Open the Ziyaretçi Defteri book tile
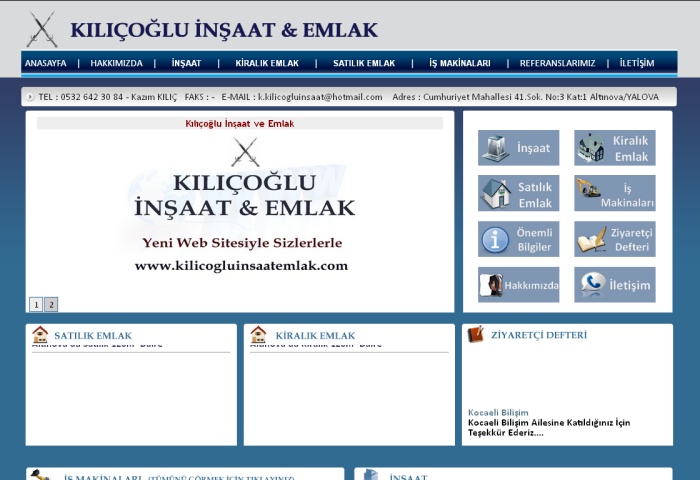The height and width of the screenshot is (480, 700). [615, 239]
